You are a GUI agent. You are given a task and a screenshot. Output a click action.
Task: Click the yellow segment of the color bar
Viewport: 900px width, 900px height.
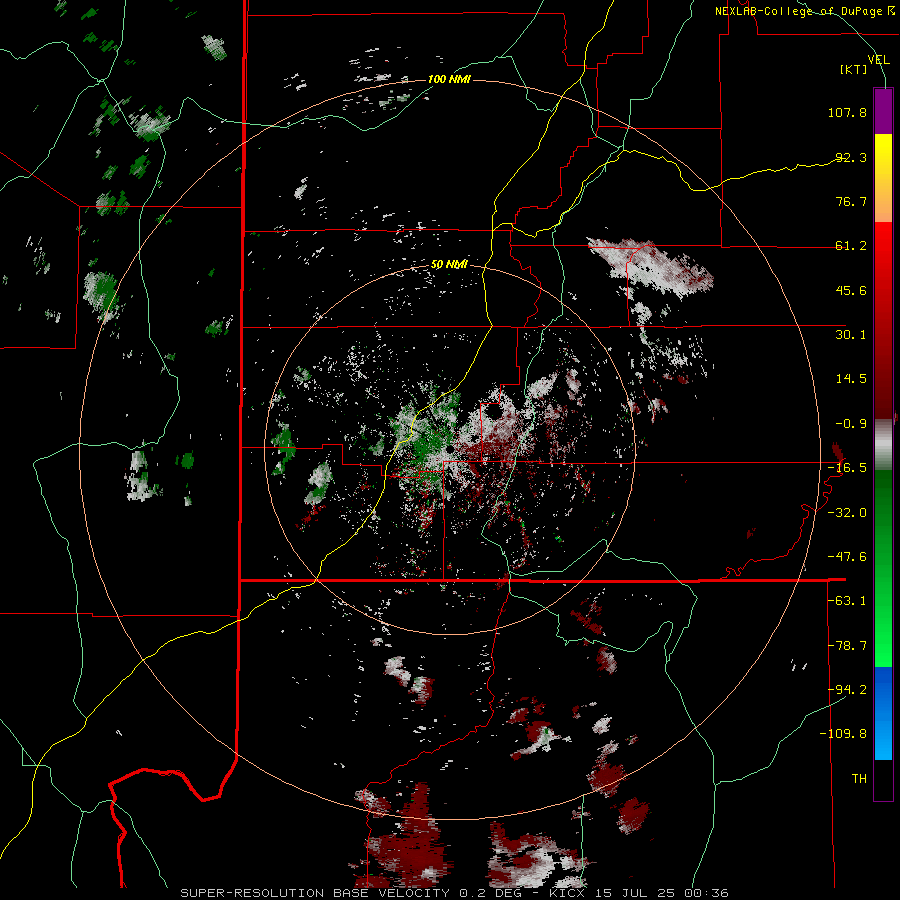(x=883, y=155)
